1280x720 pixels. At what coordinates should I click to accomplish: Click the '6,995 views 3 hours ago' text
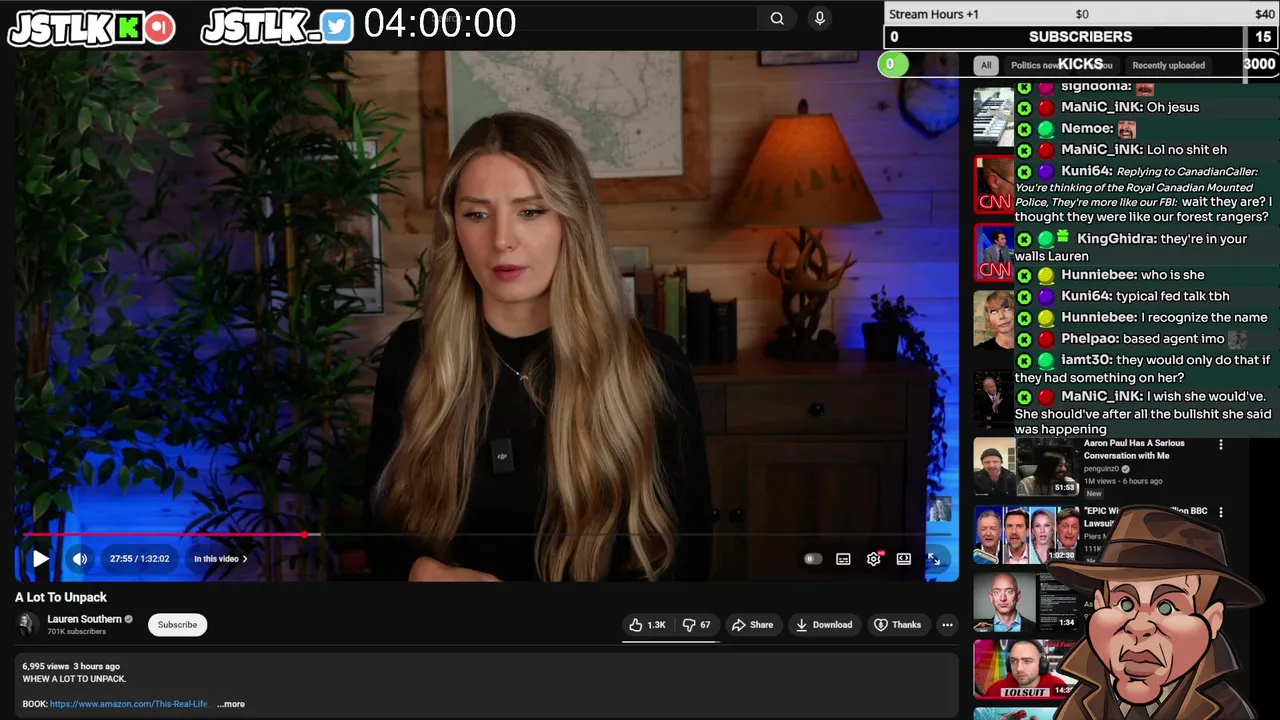[x=71, y=666]
